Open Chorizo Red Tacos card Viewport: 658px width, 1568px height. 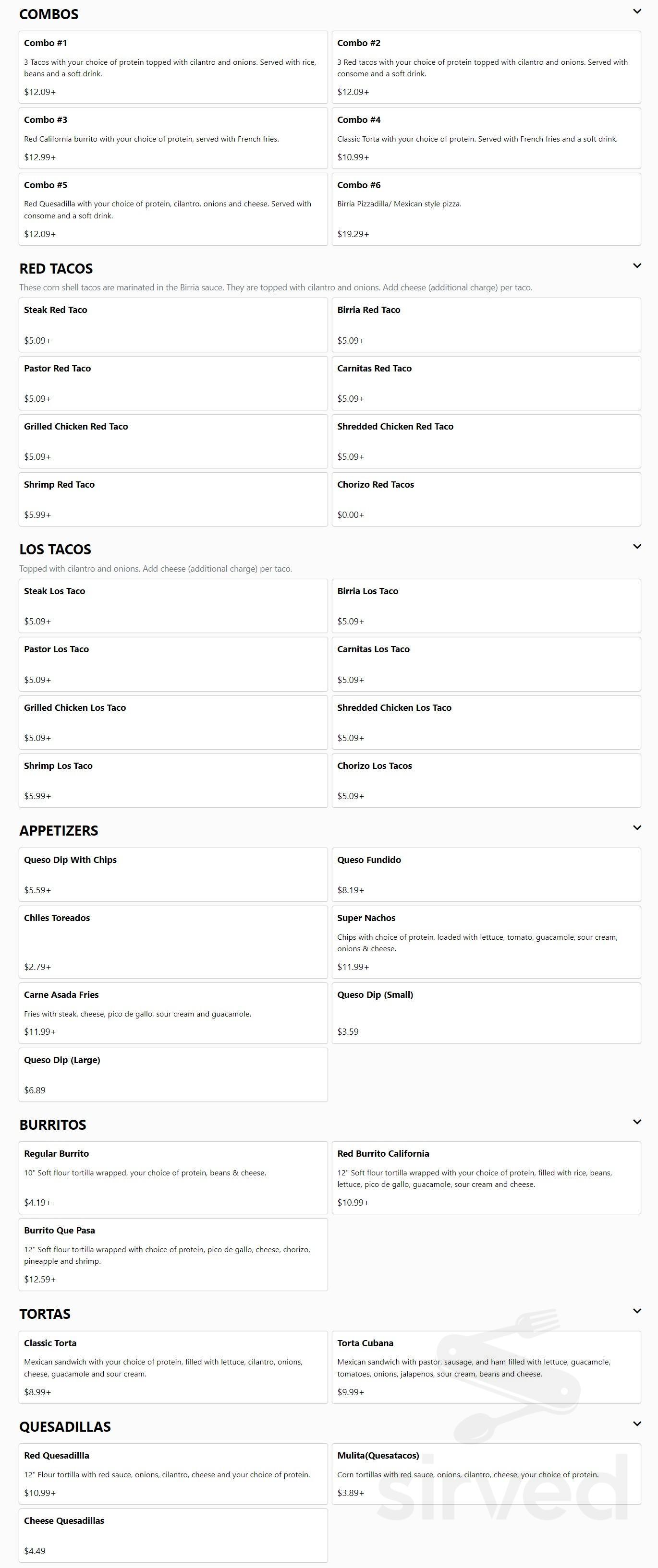[x=486, y=499]
